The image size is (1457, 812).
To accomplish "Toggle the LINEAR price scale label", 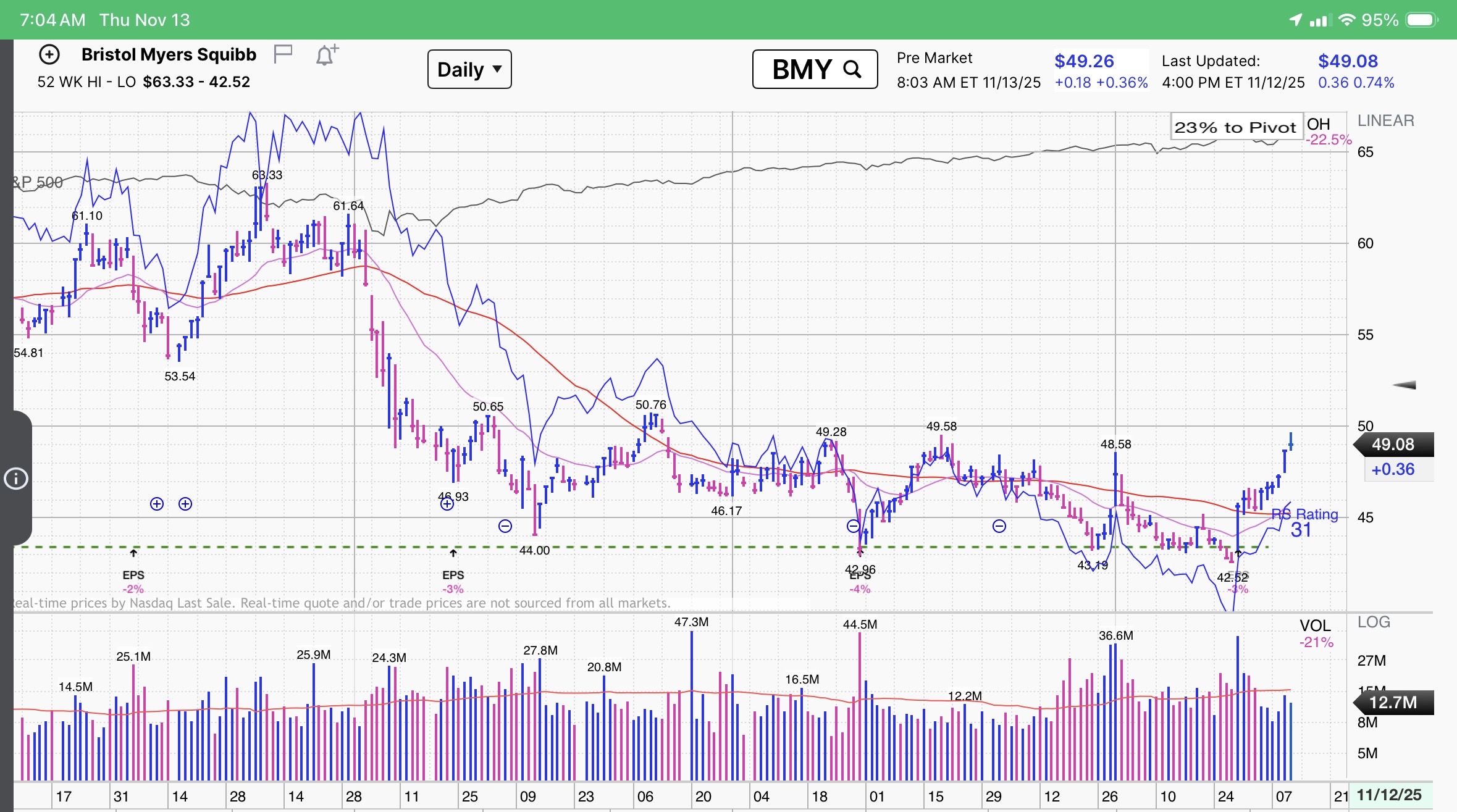I will (x=1385, y=120).
